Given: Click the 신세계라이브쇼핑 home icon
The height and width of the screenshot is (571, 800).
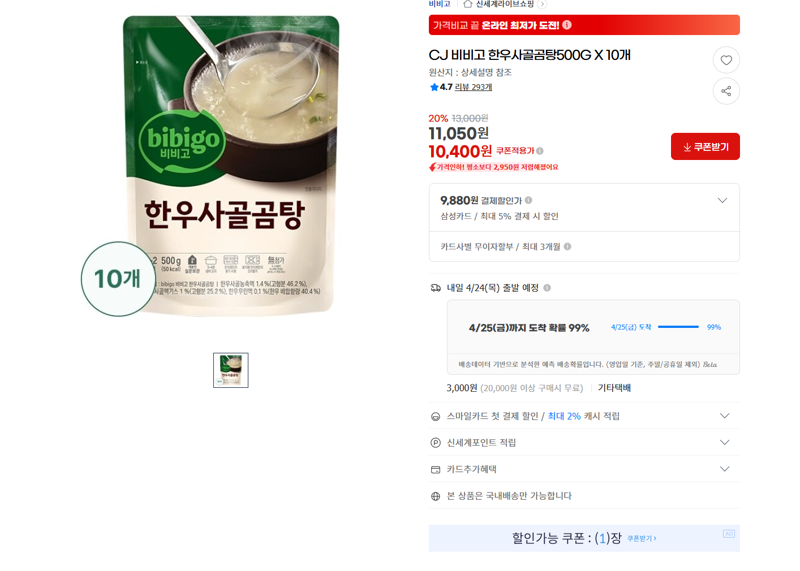Looking at the screenshot, I should pyautogui.click(x=467, y=4).
